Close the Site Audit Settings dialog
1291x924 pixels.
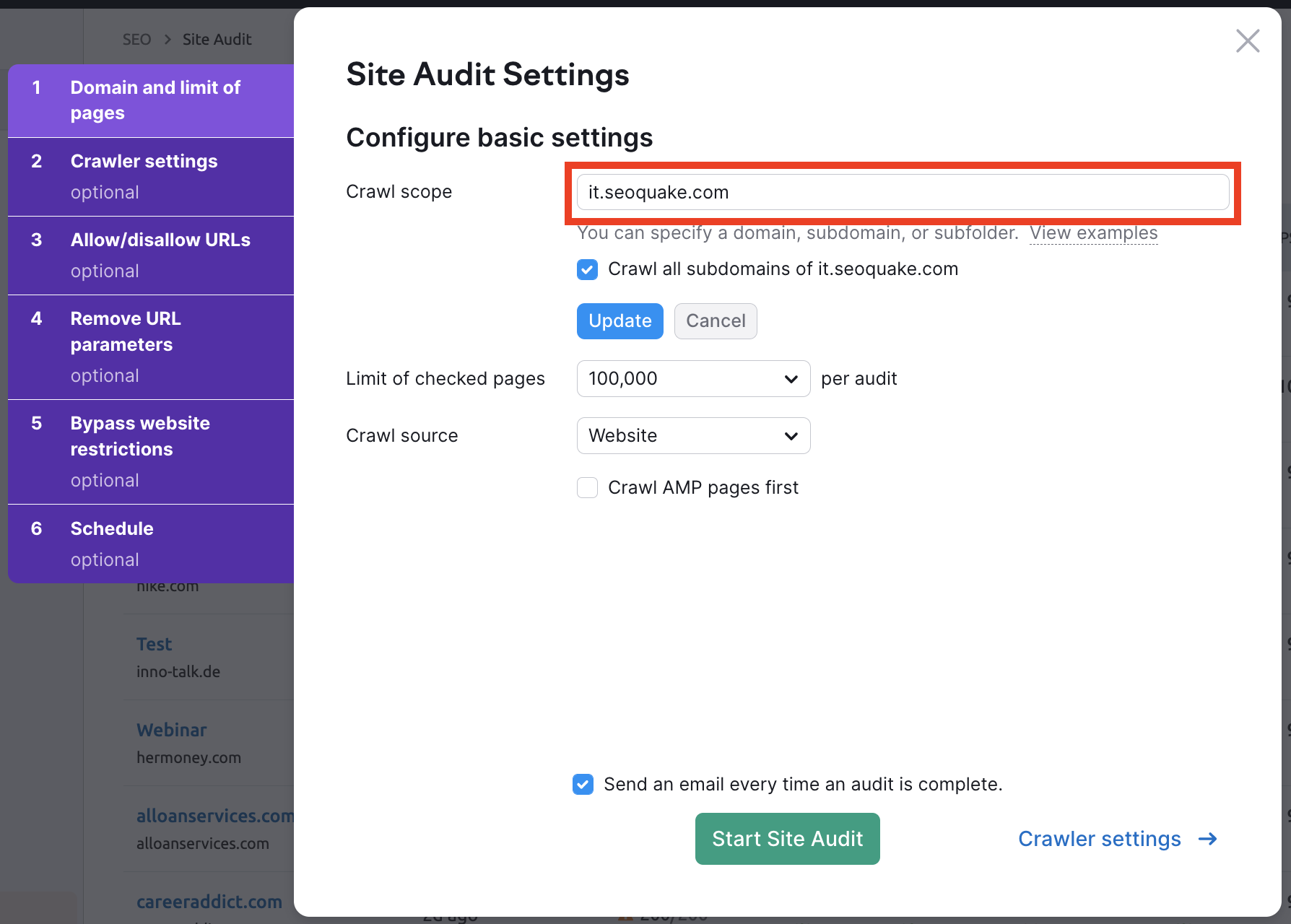[x=1247, y=41]
